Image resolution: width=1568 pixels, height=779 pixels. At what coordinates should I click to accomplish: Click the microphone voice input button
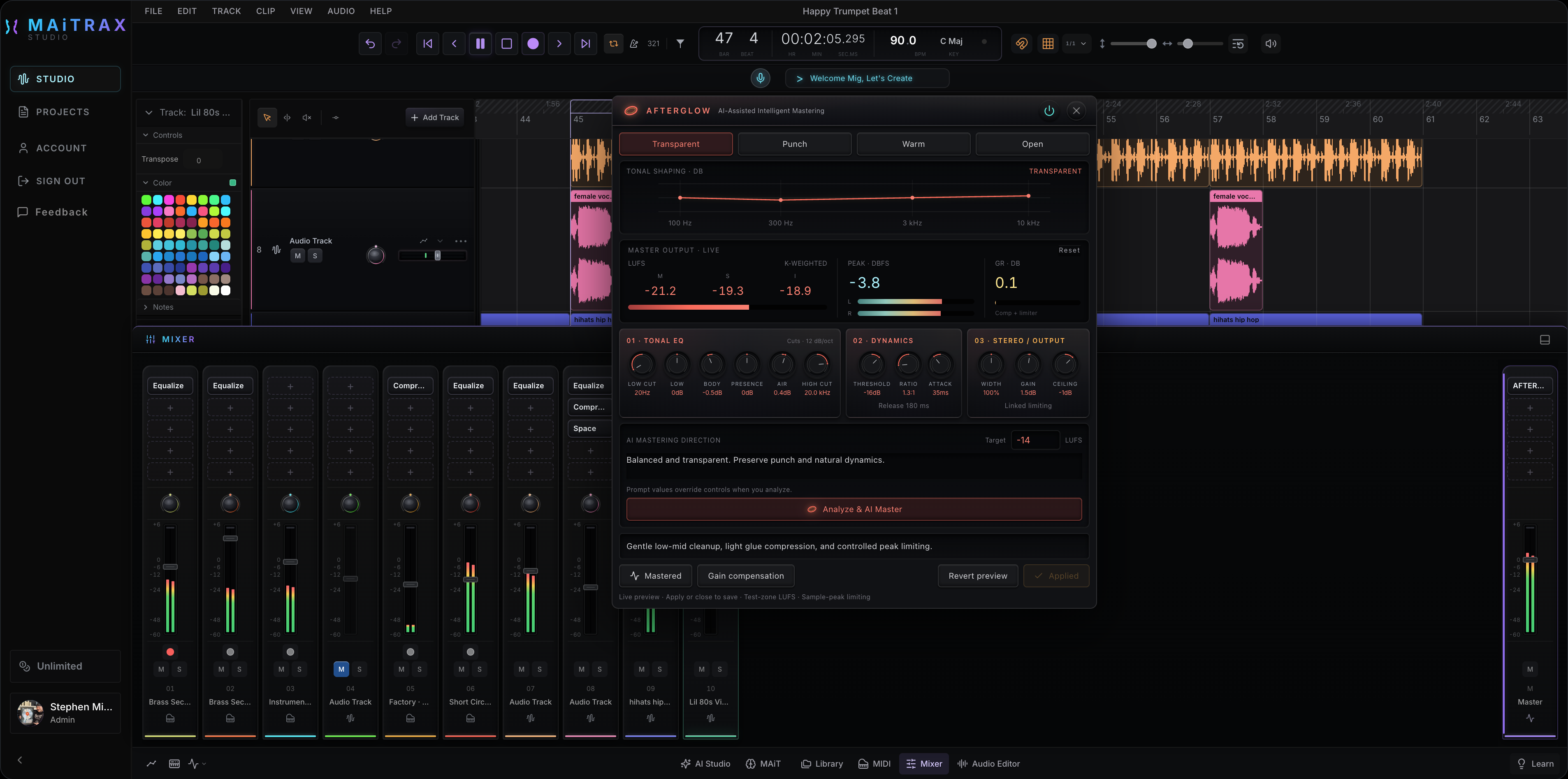760,78
